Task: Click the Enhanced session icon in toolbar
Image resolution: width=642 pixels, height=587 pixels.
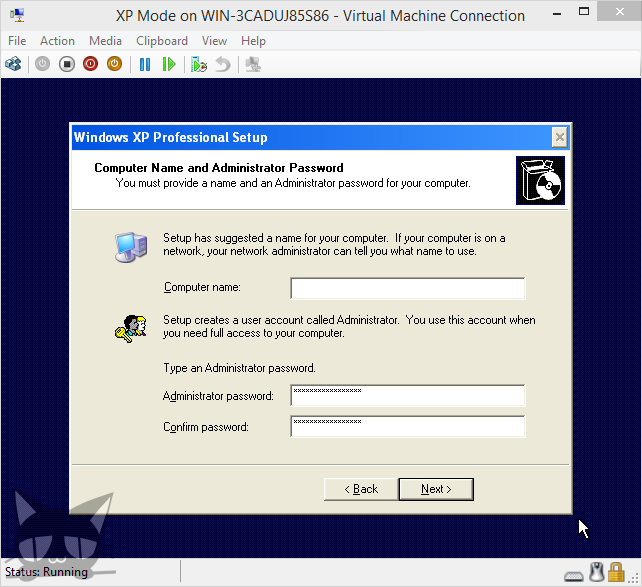Action: click(x=253, y=64)
